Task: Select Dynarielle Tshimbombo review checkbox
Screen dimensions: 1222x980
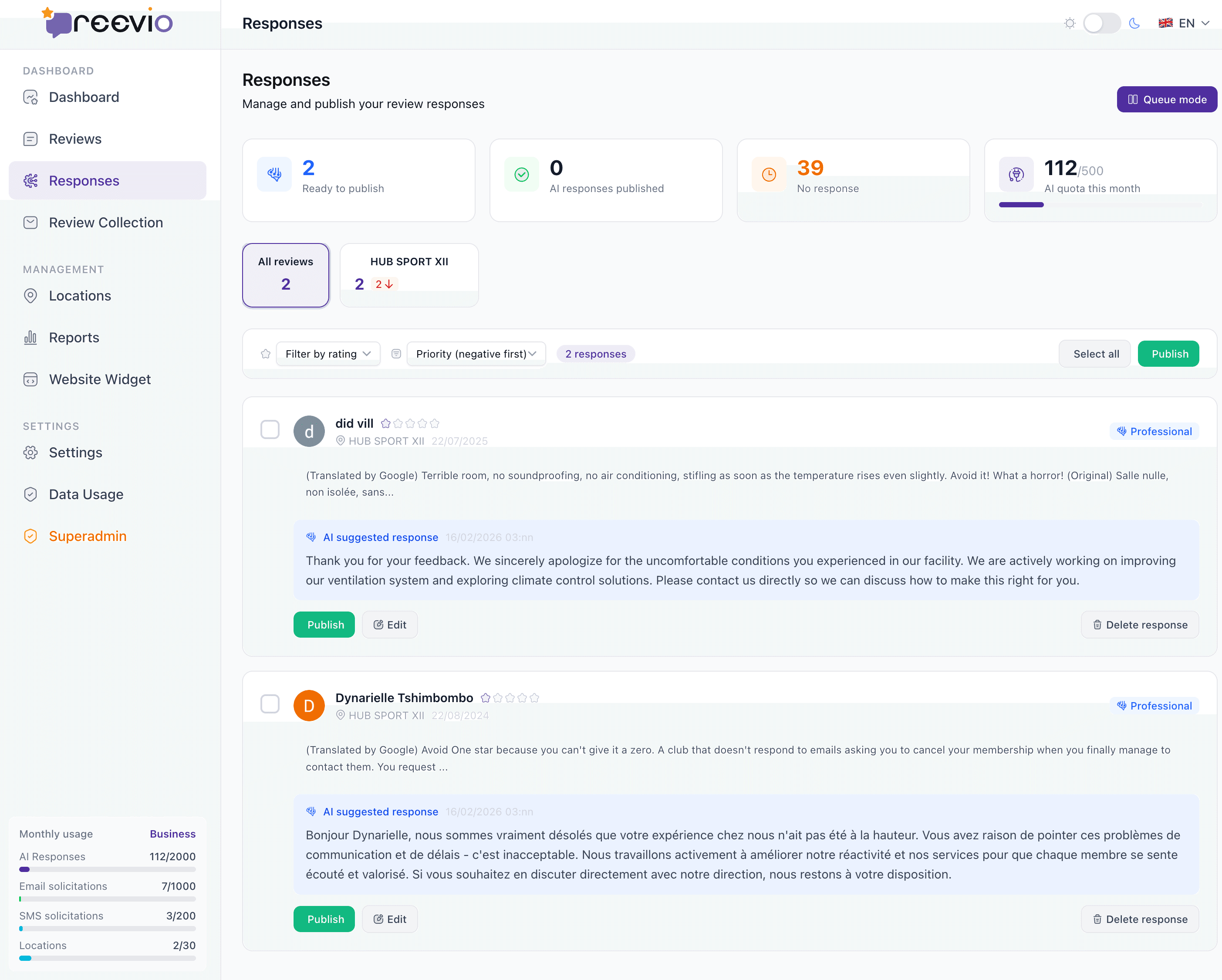Action: coord(270,704)
